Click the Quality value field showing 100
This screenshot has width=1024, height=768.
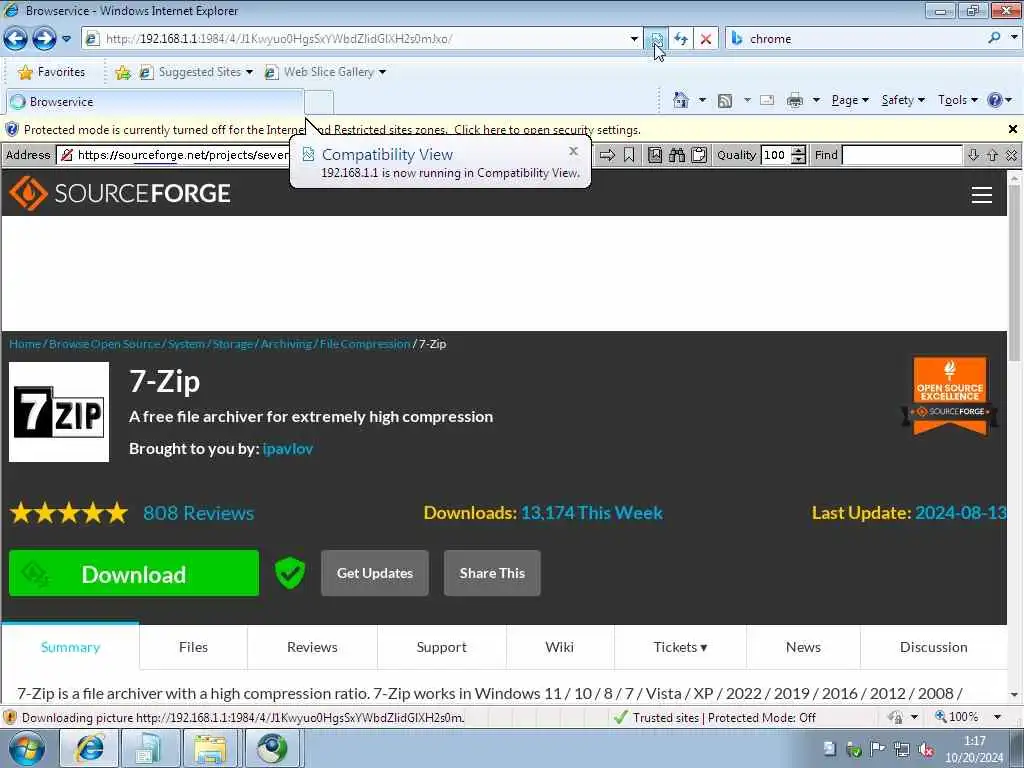tap(776, 155)
